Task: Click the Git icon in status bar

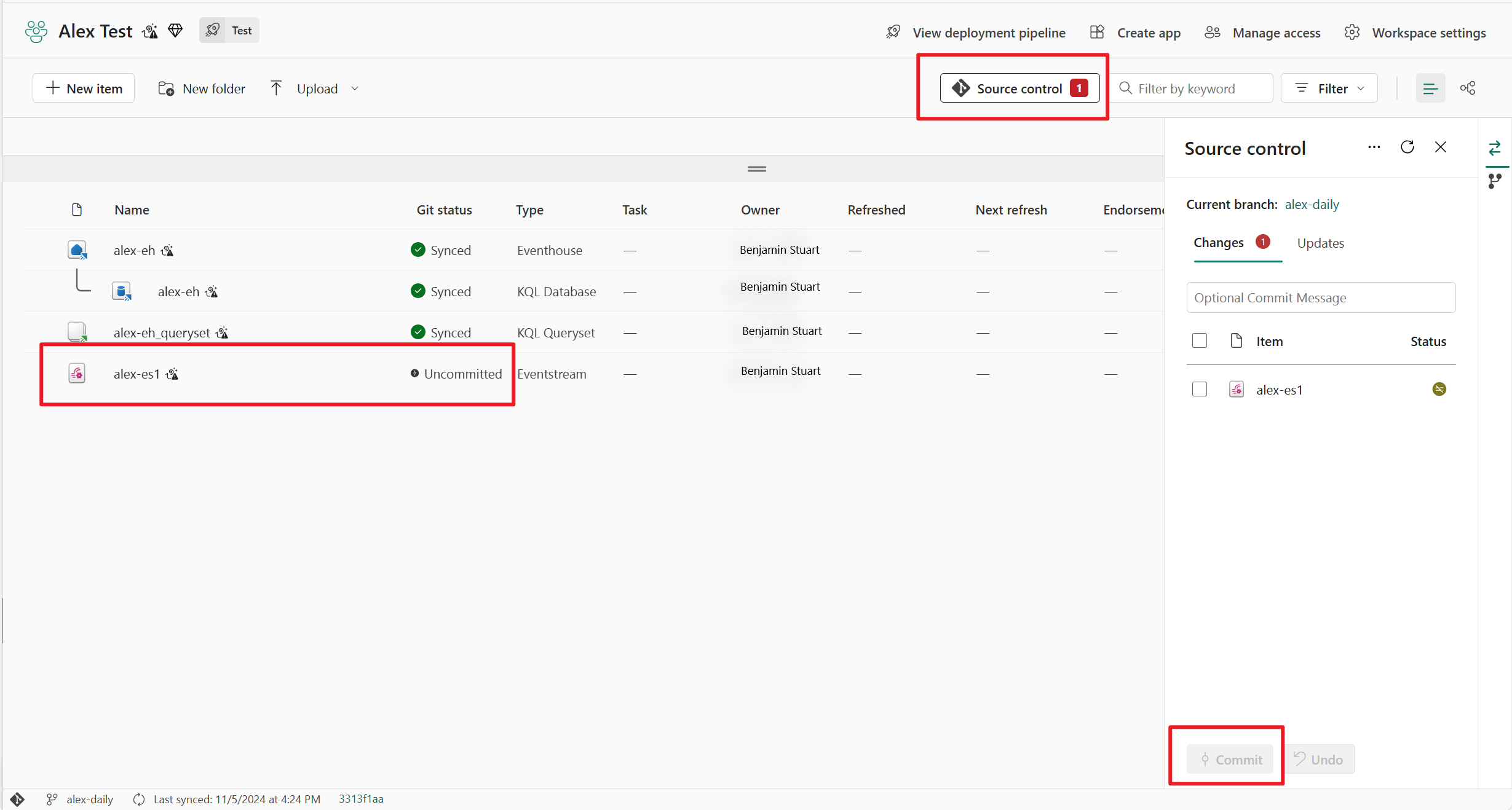Action: point(17,799)
